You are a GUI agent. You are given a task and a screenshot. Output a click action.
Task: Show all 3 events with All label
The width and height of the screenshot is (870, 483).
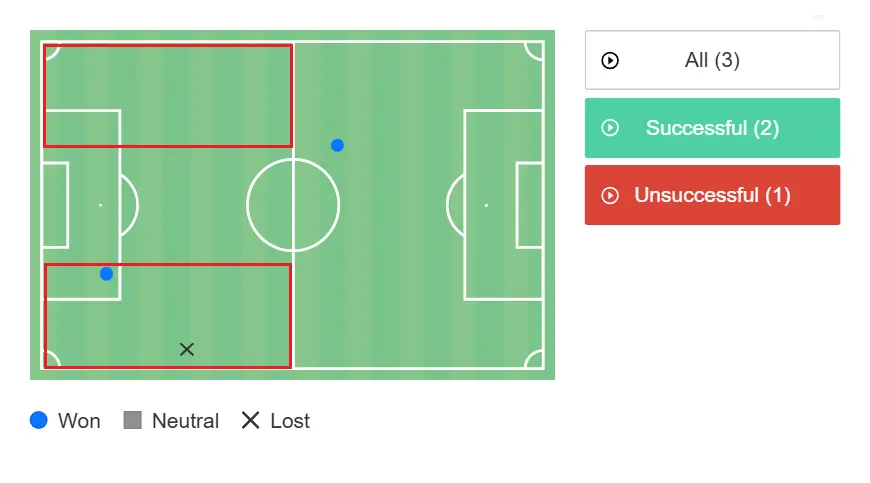pyautogui.click(x=712, y=60)
